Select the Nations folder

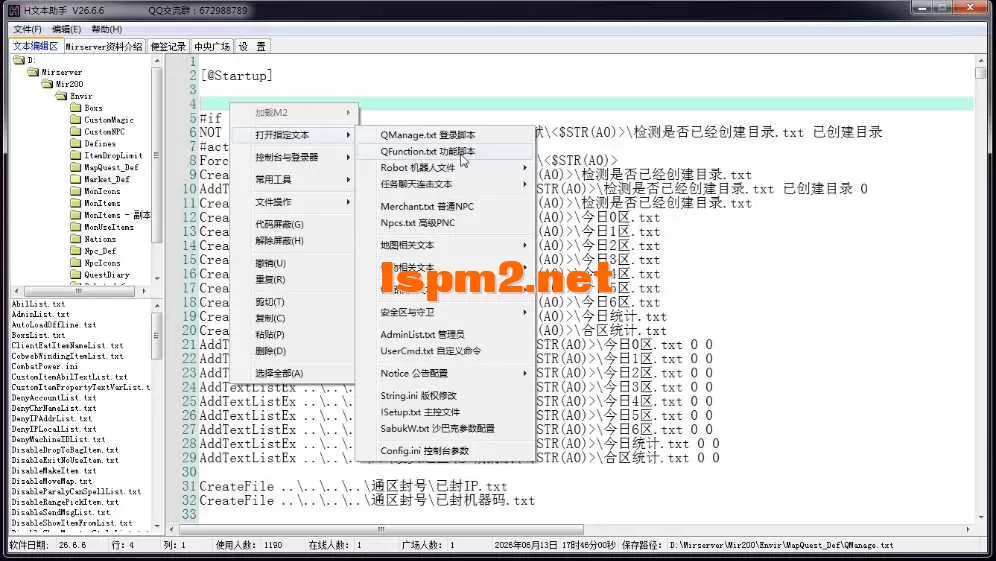100,239
